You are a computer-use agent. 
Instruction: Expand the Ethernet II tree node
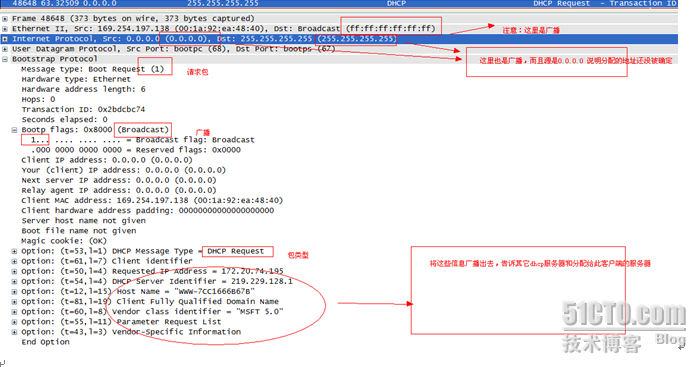click(5, 29)
